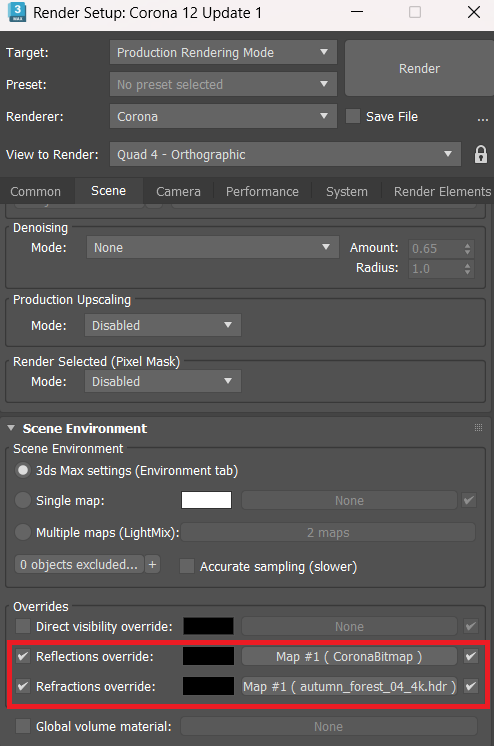Click the ellipsis icon next to Save File
Screen dimensions: 494x746
coord(483,118)
